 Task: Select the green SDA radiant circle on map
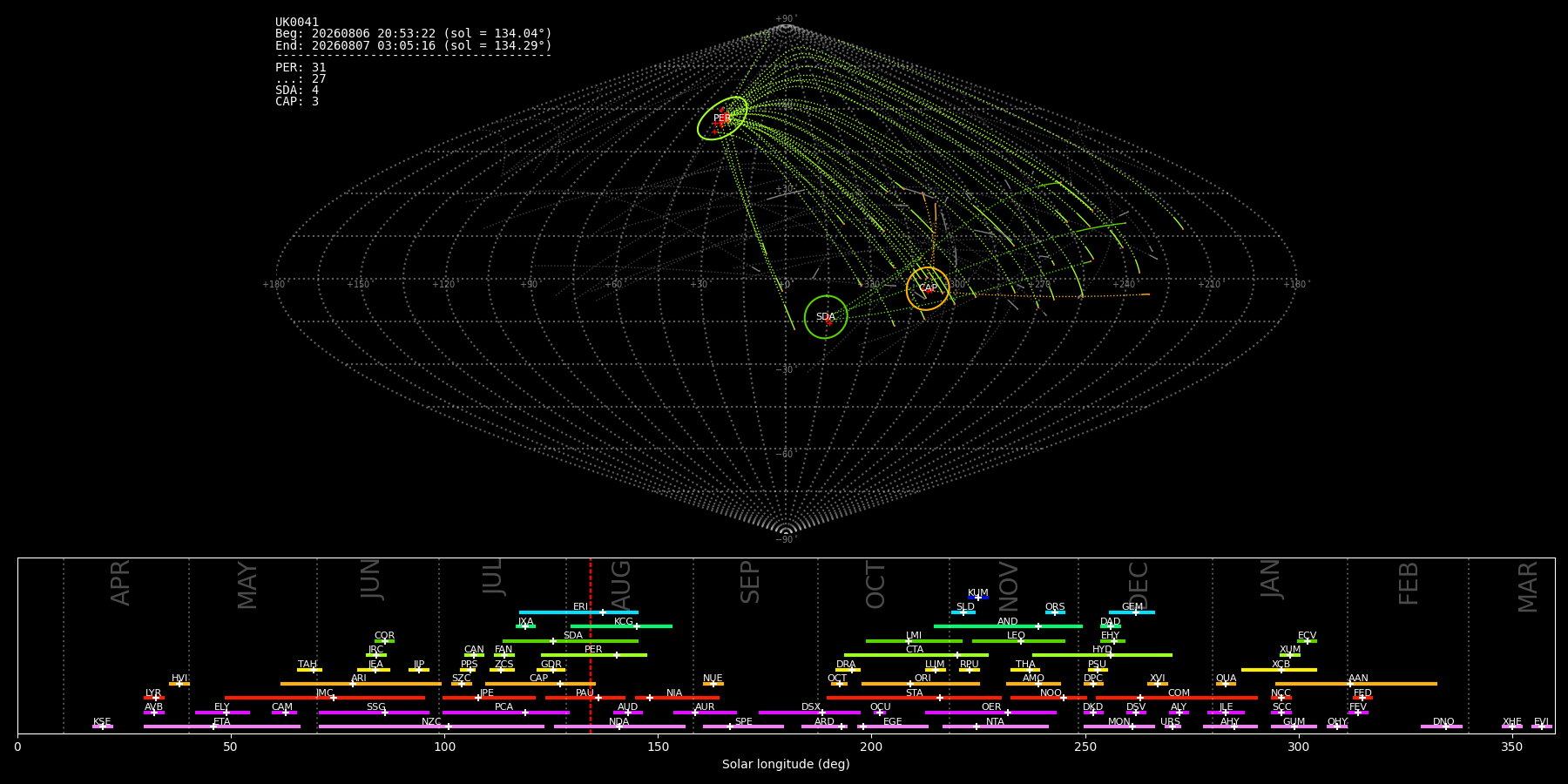(826, 317)
